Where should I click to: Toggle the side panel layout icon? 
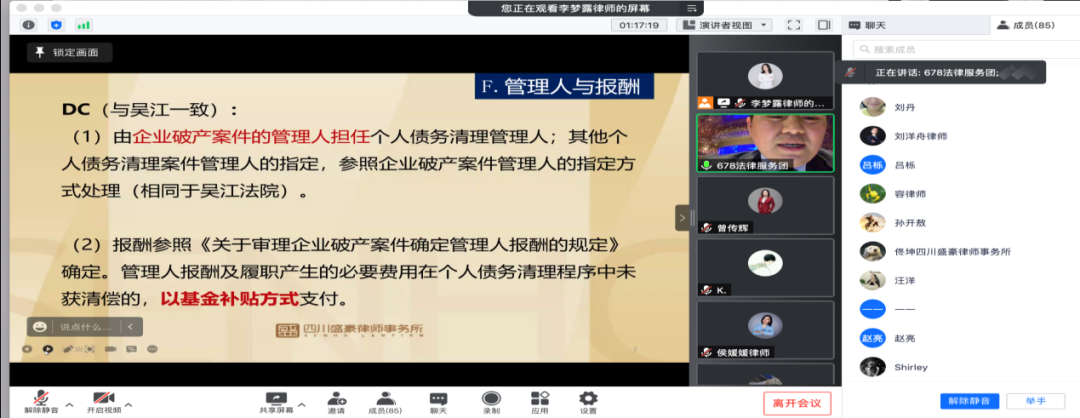coord(824,25)
